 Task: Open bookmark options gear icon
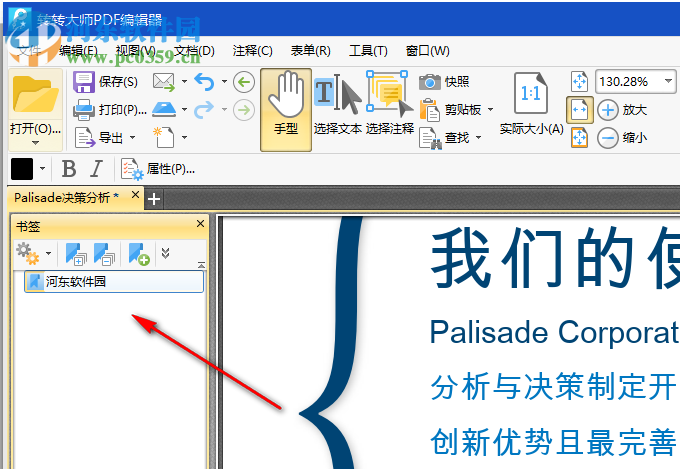coord(27,254)
